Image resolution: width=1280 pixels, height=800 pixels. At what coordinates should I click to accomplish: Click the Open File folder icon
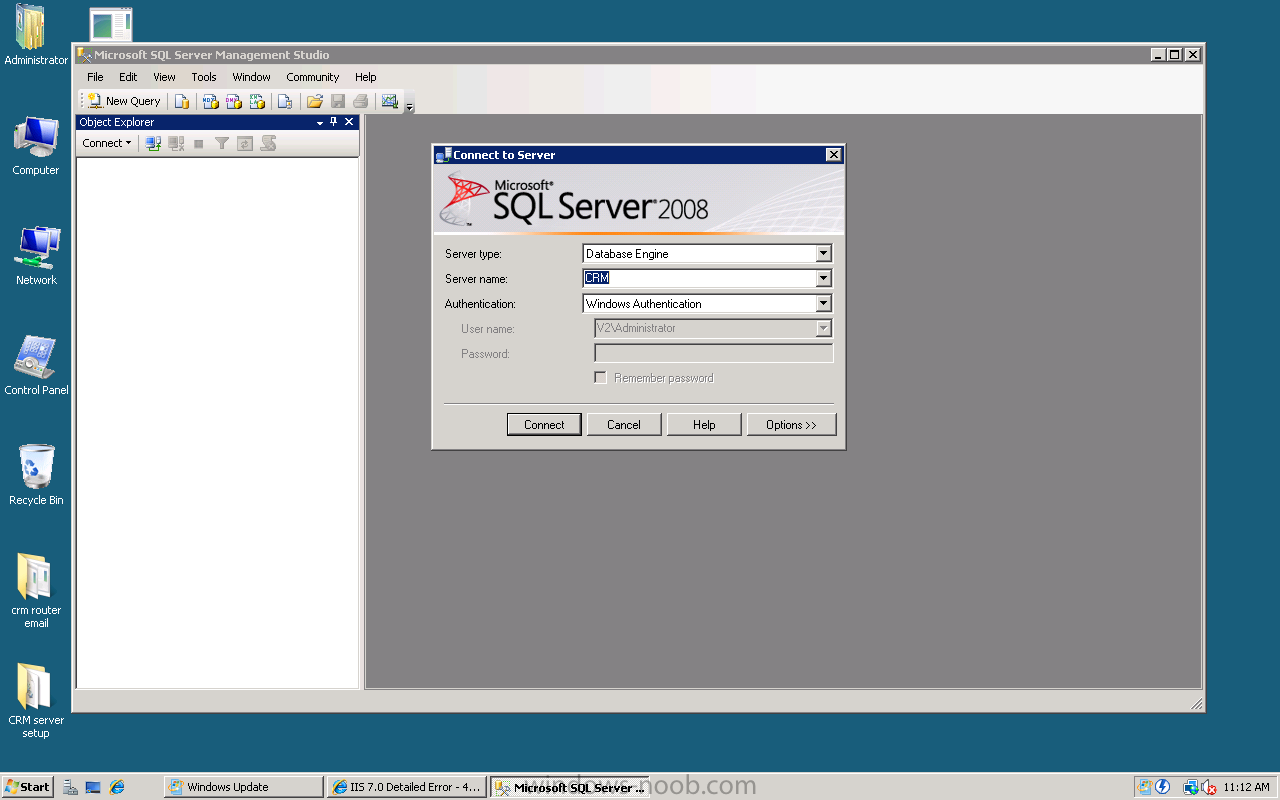tap(314, 101)
